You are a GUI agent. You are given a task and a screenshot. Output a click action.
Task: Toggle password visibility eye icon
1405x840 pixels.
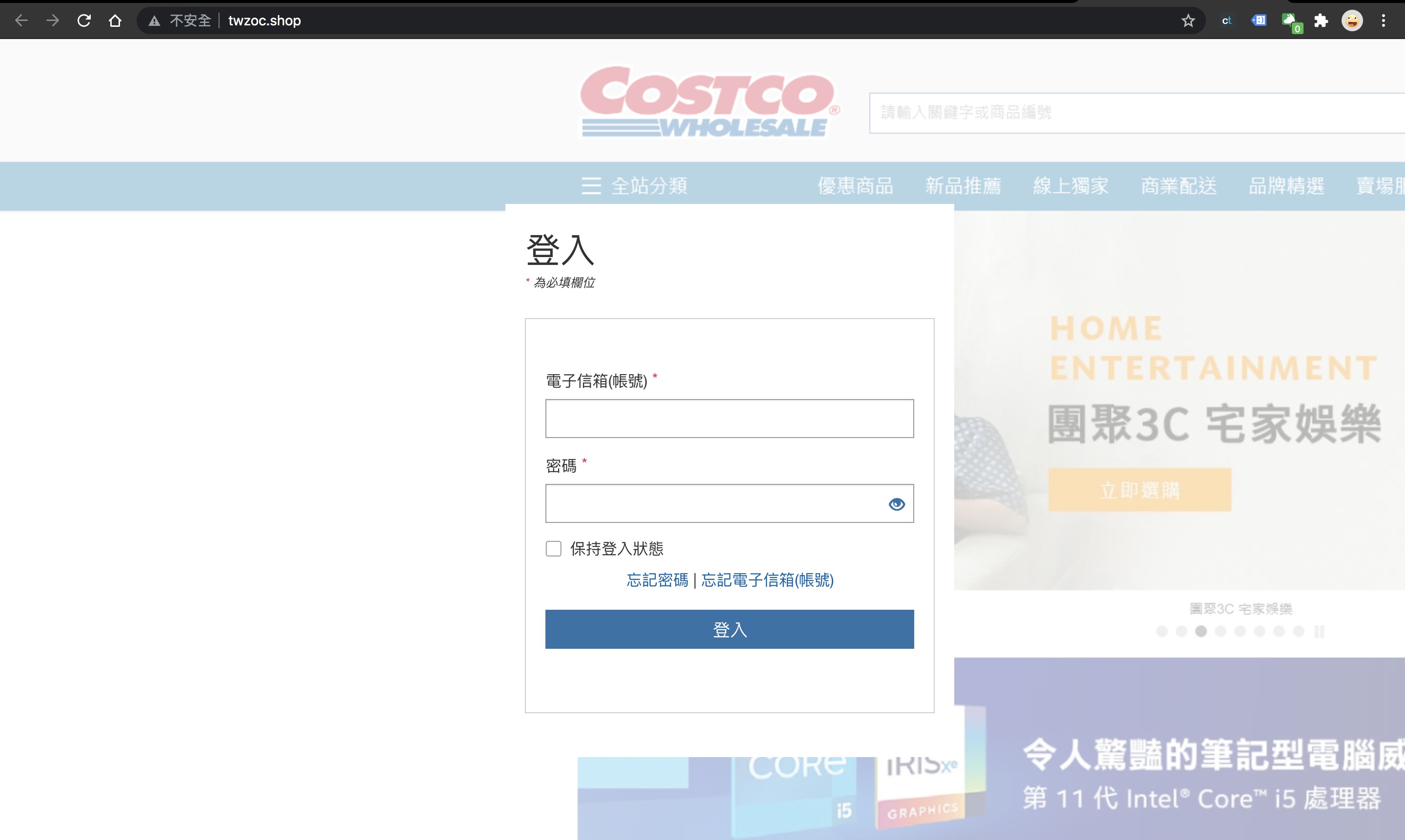pos(897,504)
